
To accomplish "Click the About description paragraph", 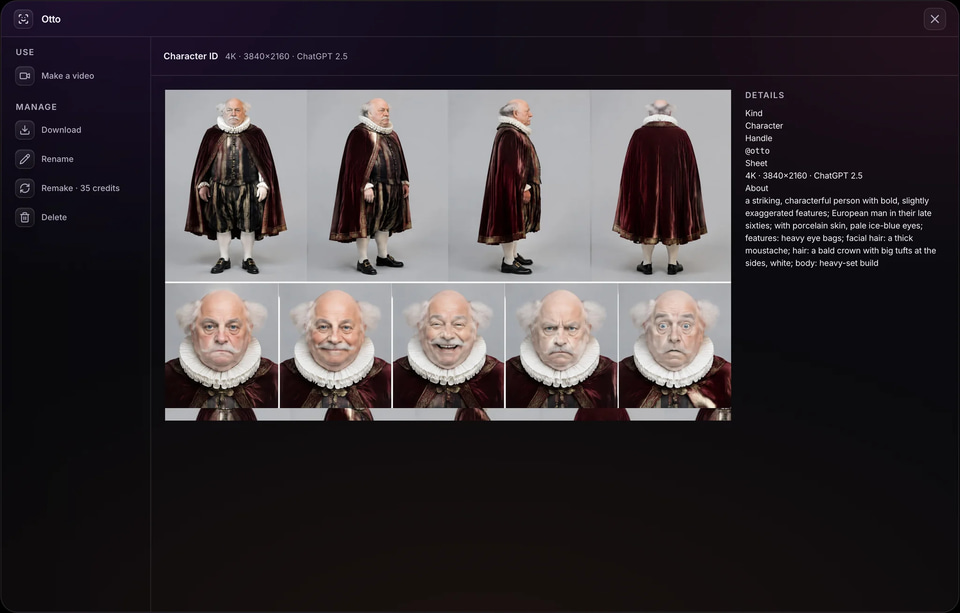I will click(x=840, y=232).
